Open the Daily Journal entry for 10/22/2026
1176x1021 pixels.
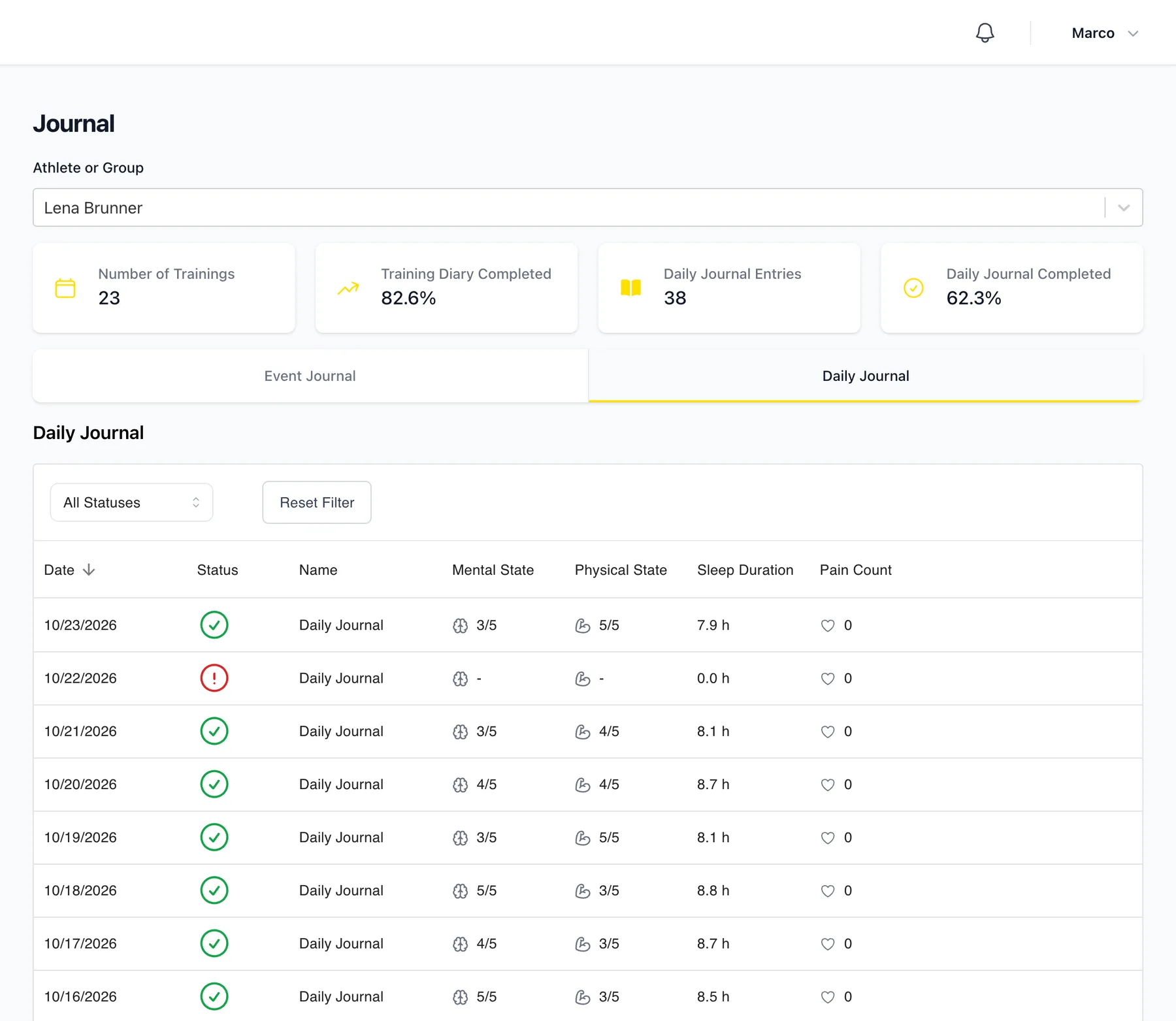point(341,678)
